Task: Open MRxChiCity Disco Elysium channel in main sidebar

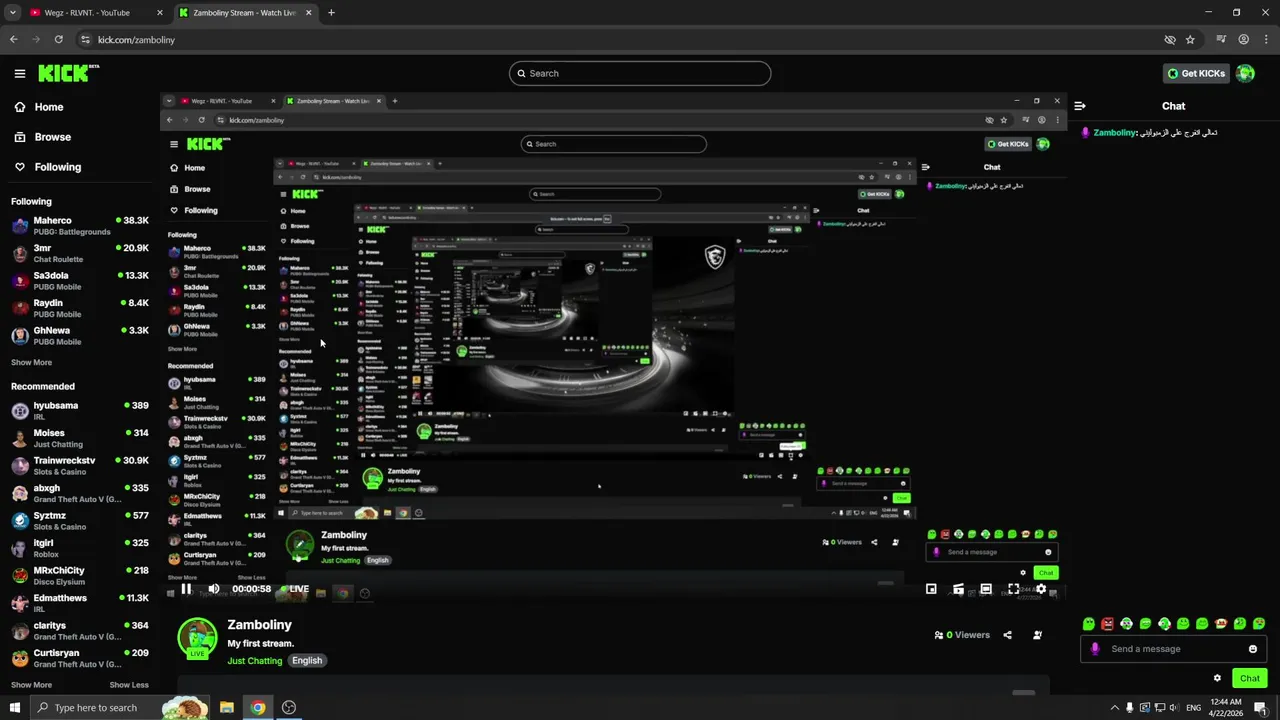Action: [80, 576]
